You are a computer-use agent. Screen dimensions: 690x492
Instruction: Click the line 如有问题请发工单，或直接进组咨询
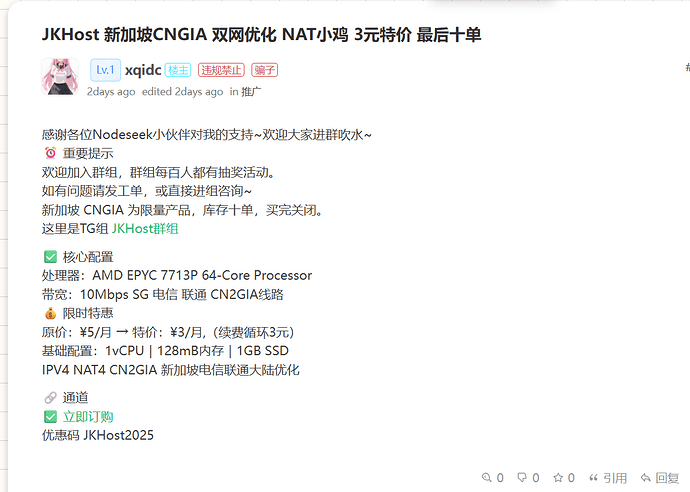147,191
